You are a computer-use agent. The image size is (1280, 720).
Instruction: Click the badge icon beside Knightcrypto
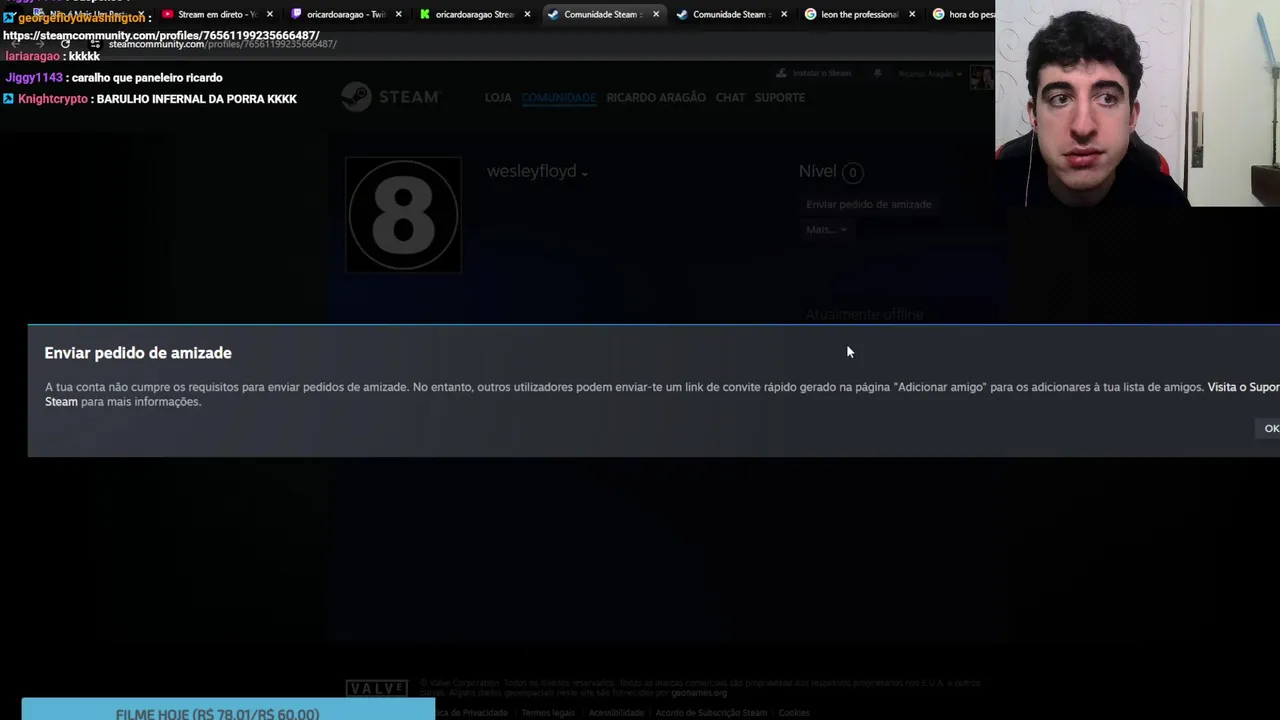point(8,99)
